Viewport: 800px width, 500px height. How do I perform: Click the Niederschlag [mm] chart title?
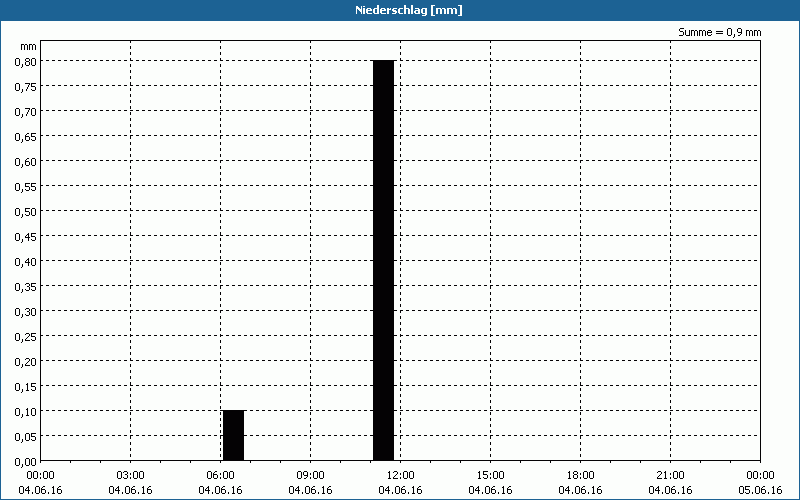(x=409, y=10)
